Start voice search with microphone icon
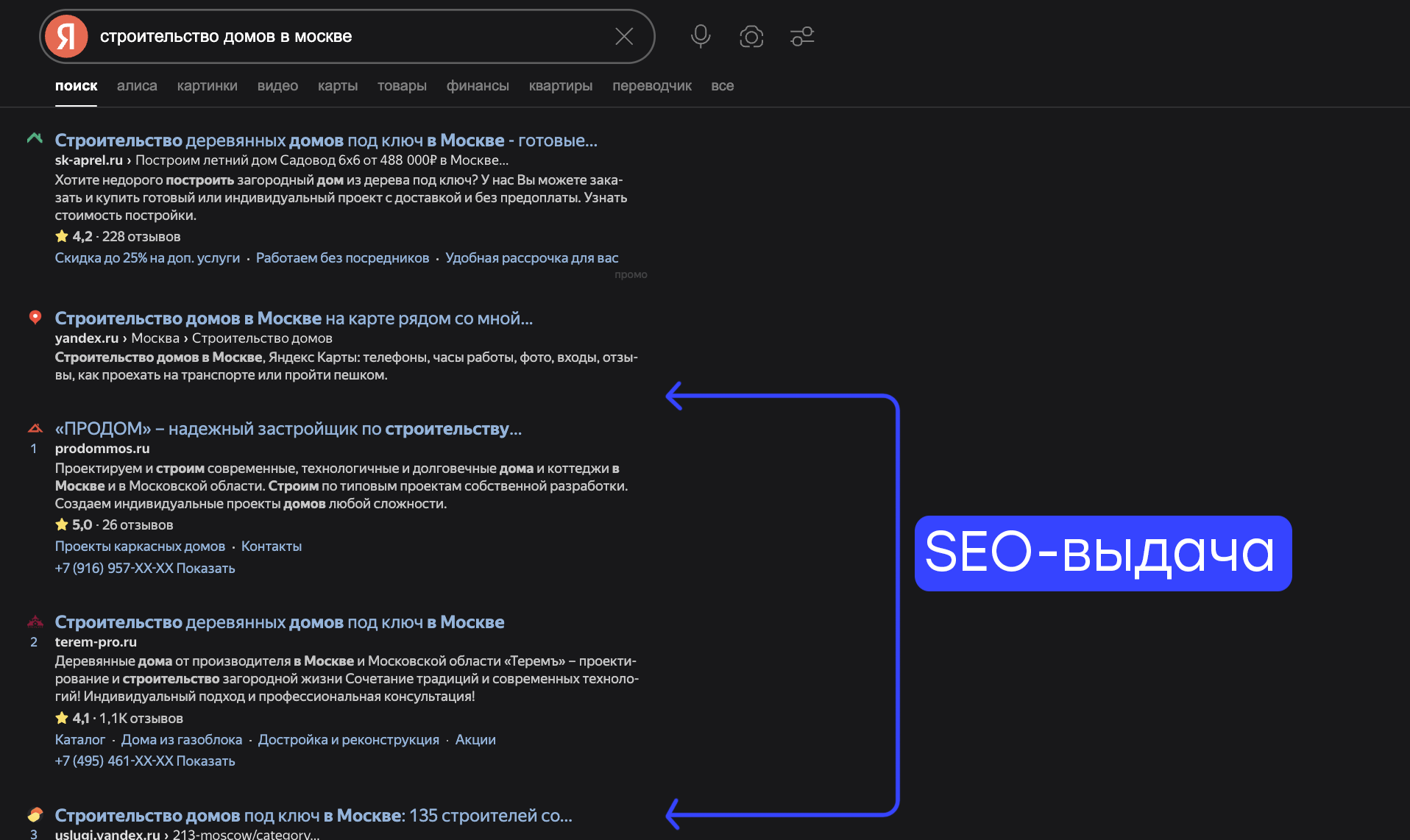The height and width of the screenshot is (840, 1410). tap(701, 36)
